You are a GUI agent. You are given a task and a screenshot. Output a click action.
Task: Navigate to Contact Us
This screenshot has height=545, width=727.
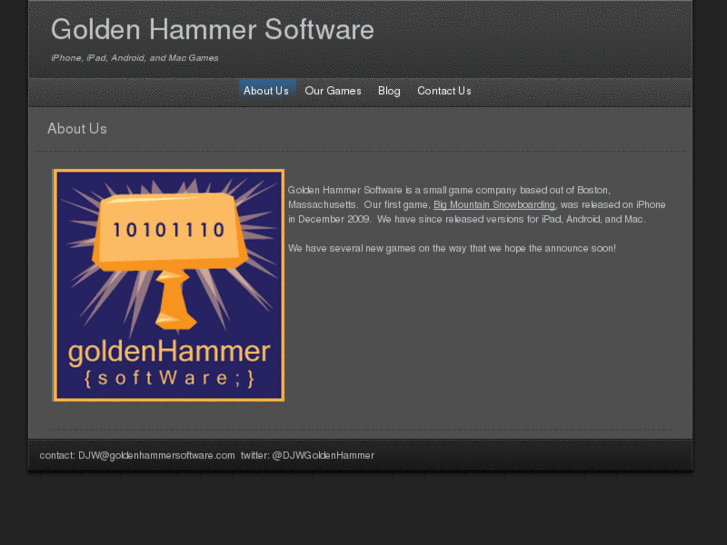click(444, 91)
